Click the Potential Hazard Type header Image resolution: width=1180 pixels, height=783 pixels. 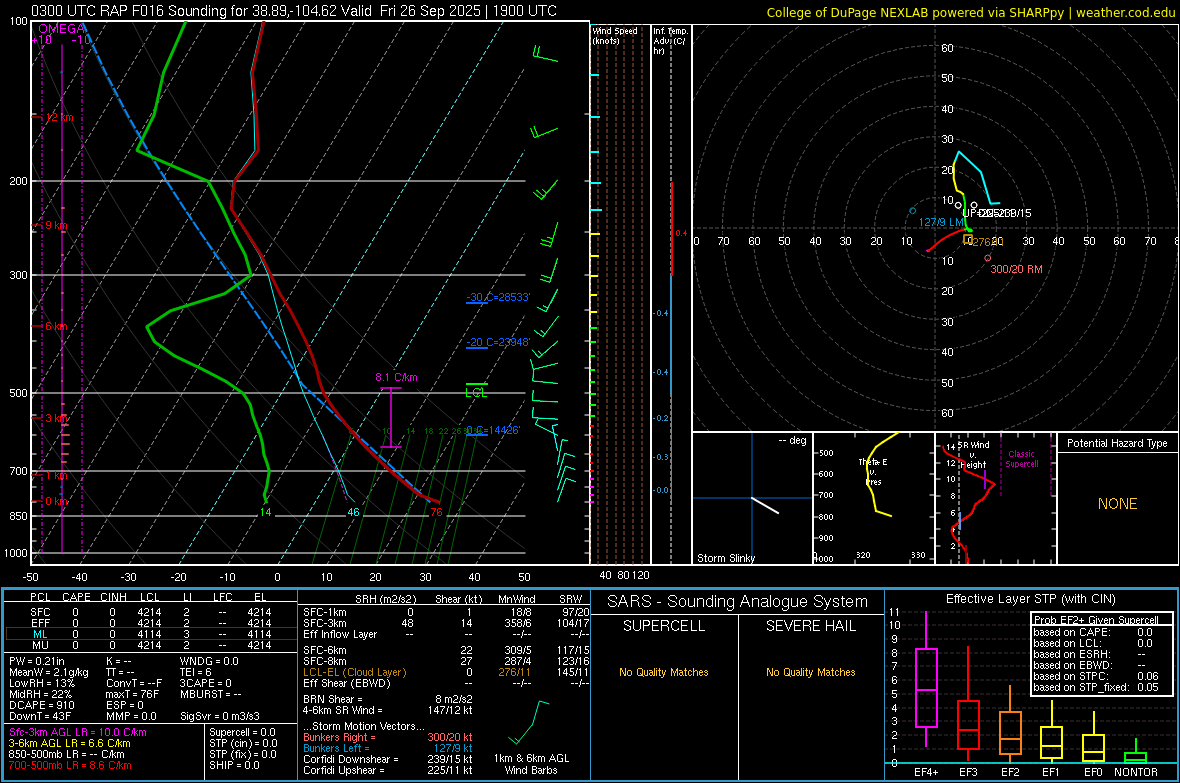coord(1117,443)
